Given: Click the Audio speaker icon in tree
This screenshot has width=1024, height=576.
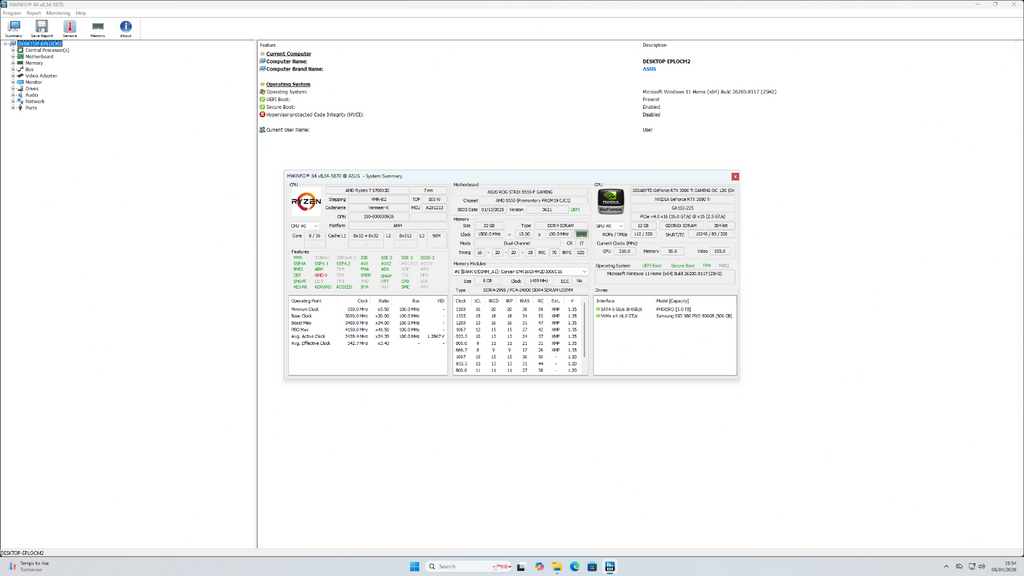Looking at the screenshot, I should click(x=20, y=95).
